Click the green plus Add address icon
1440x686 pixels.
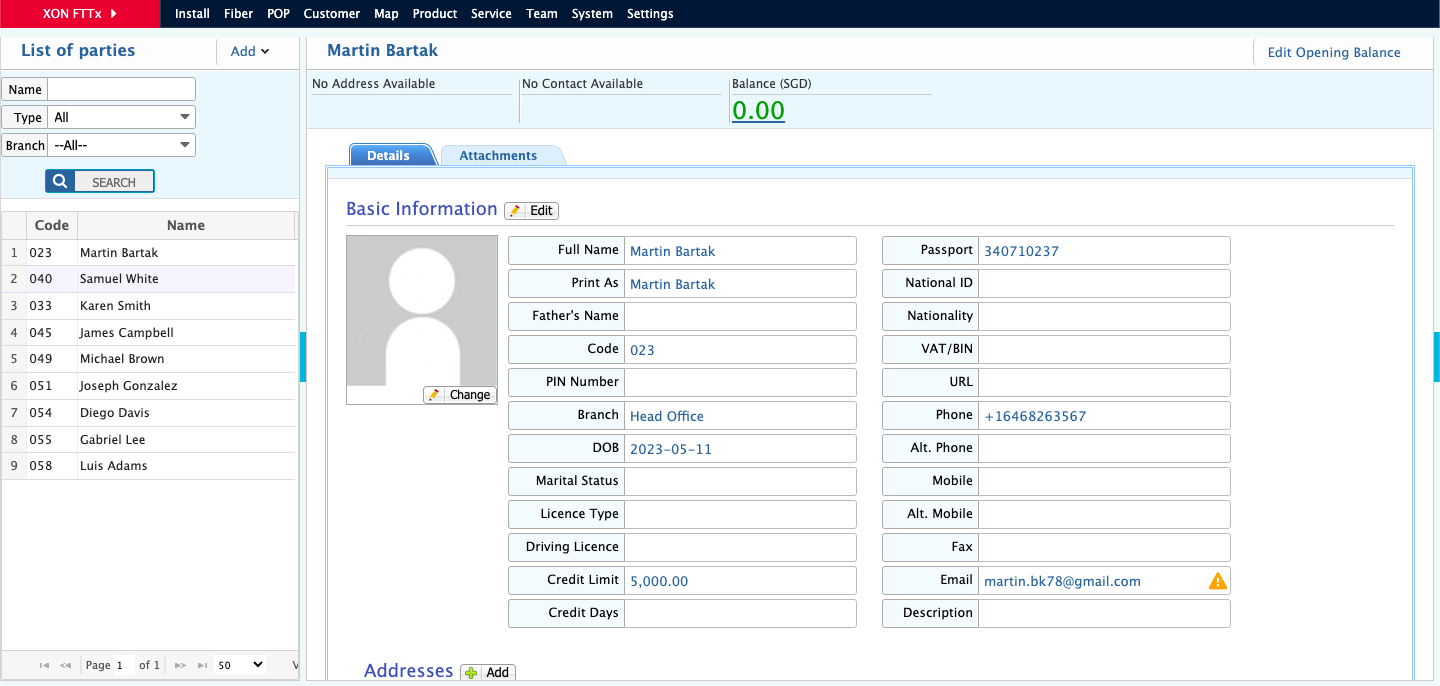click(472, 673)
